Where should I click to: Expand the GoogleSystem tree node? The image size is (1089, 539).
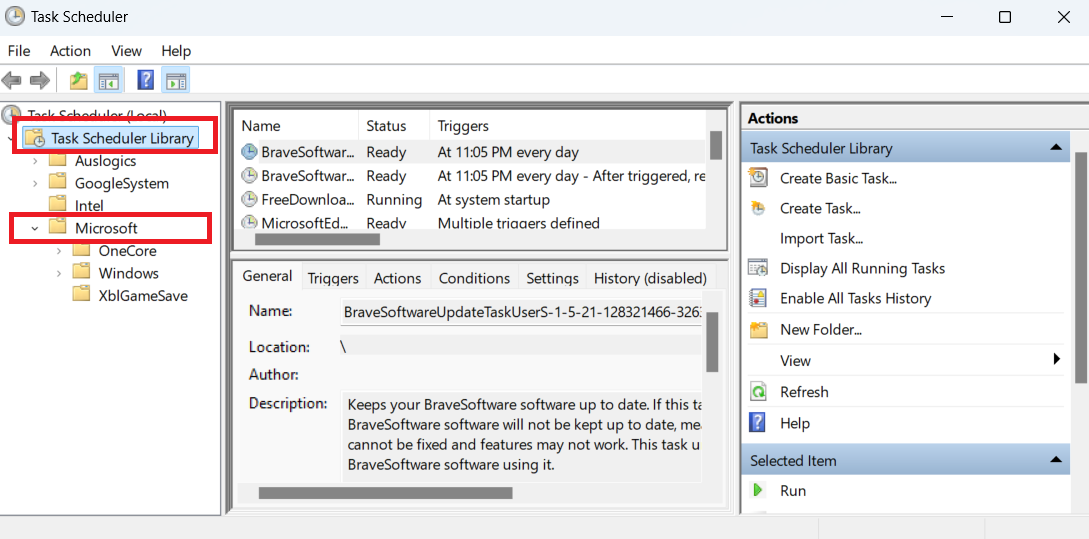[x=35, y=183]
